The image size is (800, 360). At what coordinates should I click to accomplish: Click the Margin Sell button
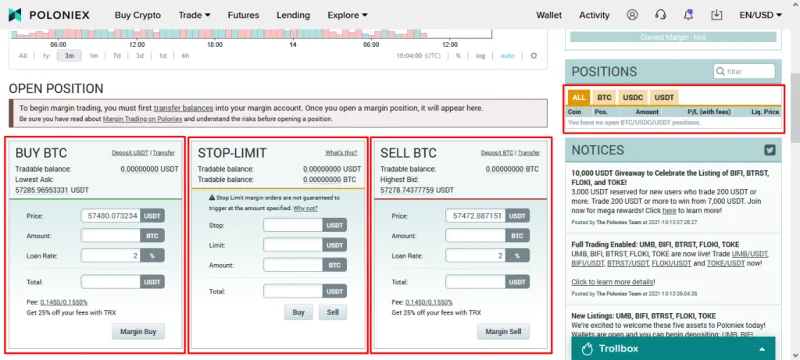tap(504, 331)
